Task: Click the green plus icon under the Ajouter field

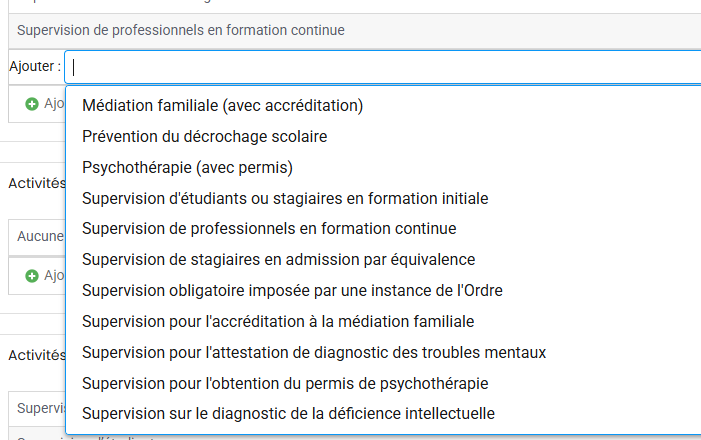Action: tap(32, 104)
